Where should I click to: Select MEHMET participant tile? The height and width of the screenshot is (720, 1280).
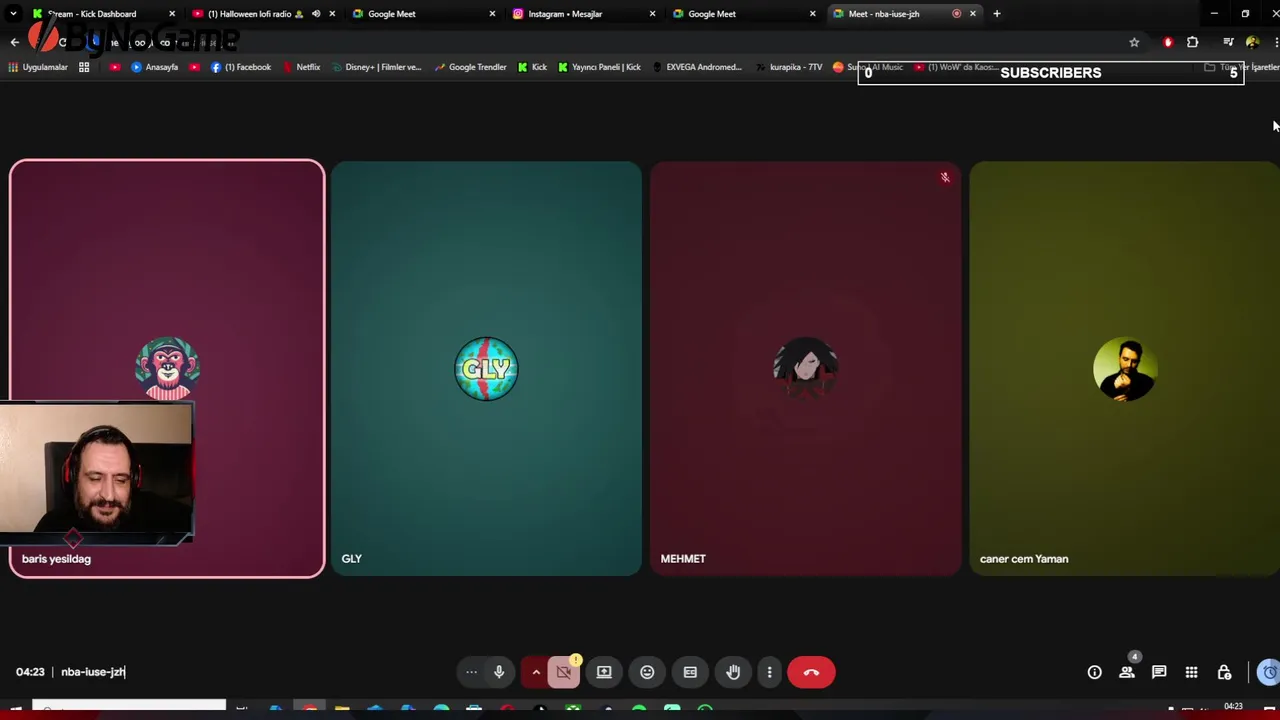[805, 369]
